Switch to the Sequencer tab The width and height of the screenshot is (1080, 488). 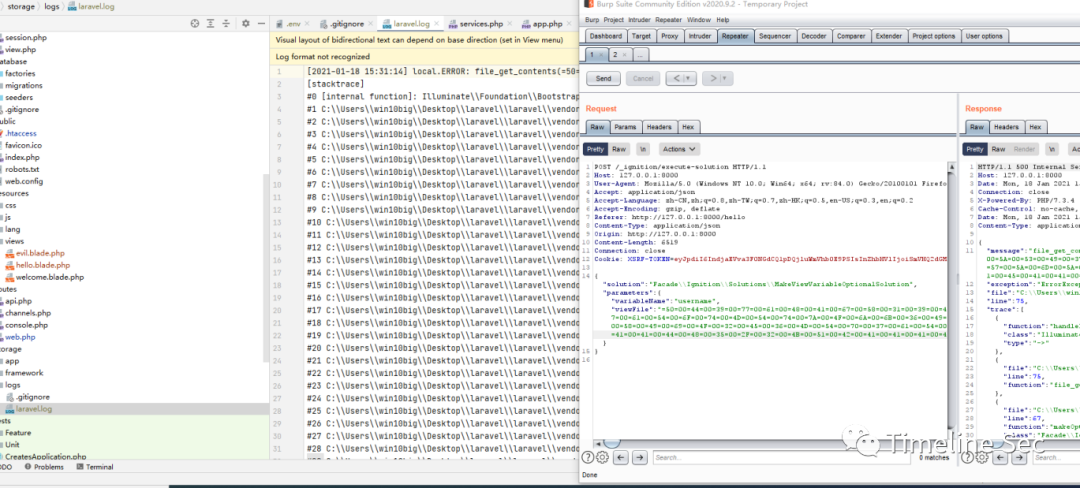click(775, 36)
